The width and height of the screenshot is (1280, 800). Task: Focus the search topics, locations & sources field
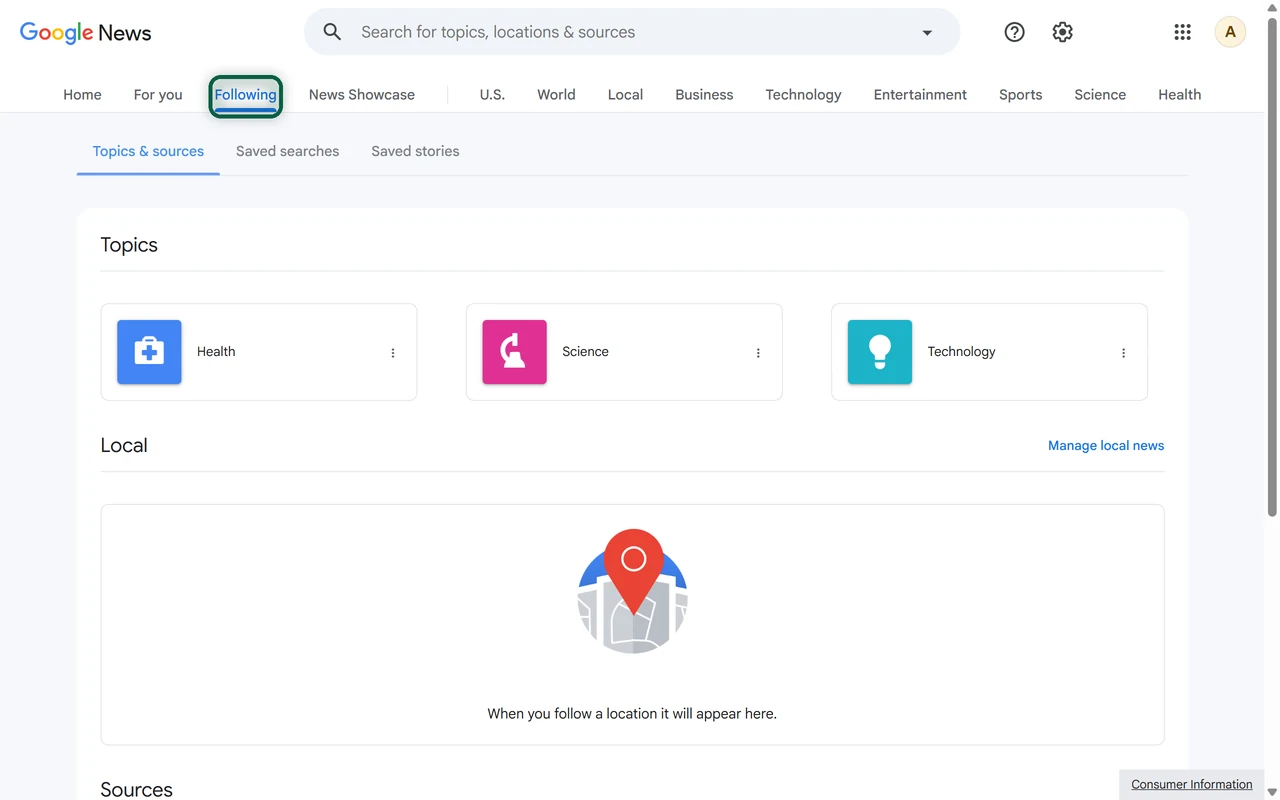(632, 32)
